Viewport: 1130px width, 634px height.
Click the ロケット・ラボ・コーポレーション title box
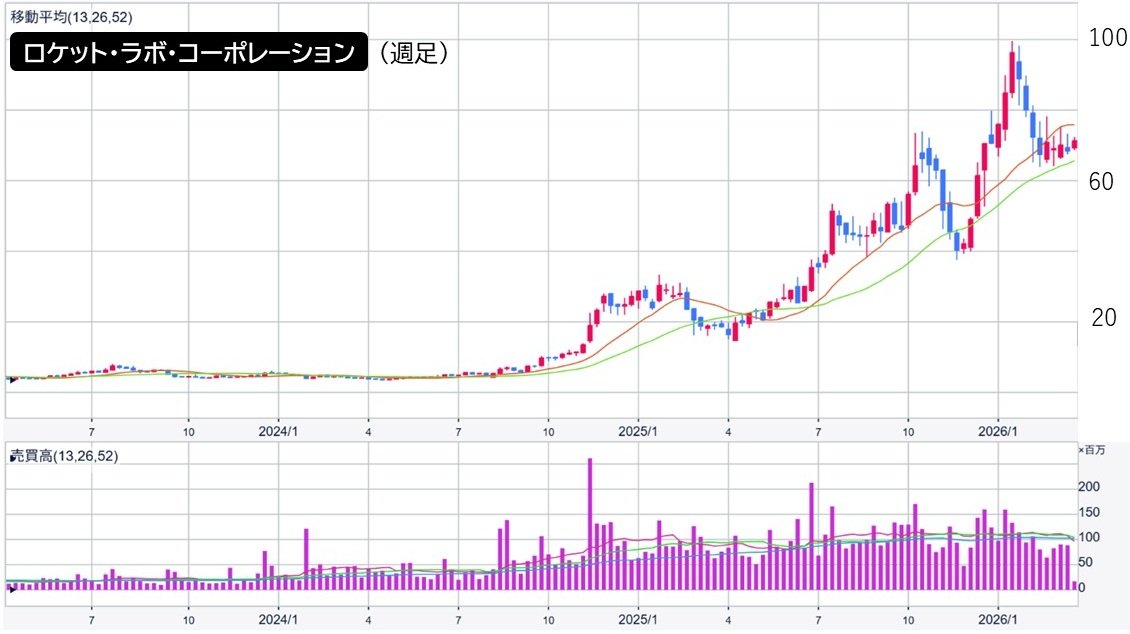(x=185, y=54)
